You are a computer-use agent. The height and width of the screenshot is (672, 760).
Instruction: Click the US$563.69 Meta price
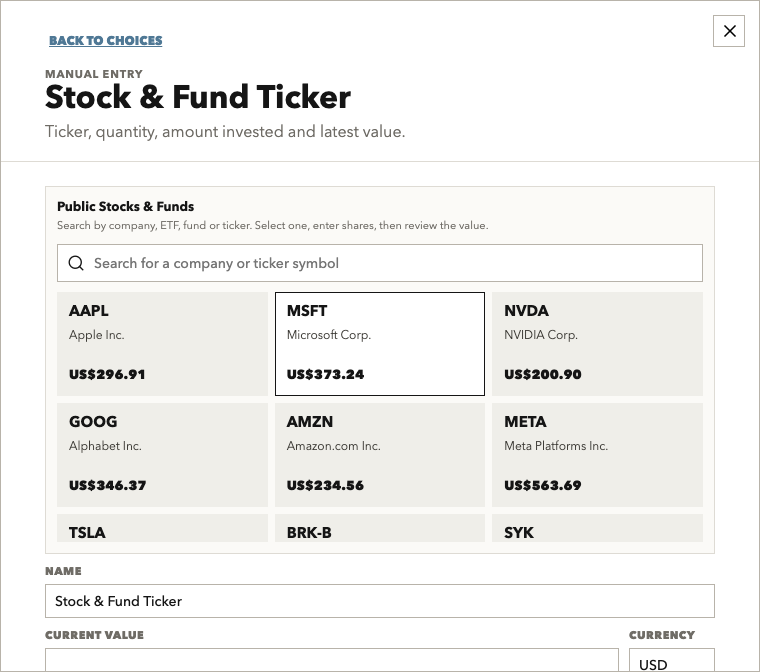point(543,485)
